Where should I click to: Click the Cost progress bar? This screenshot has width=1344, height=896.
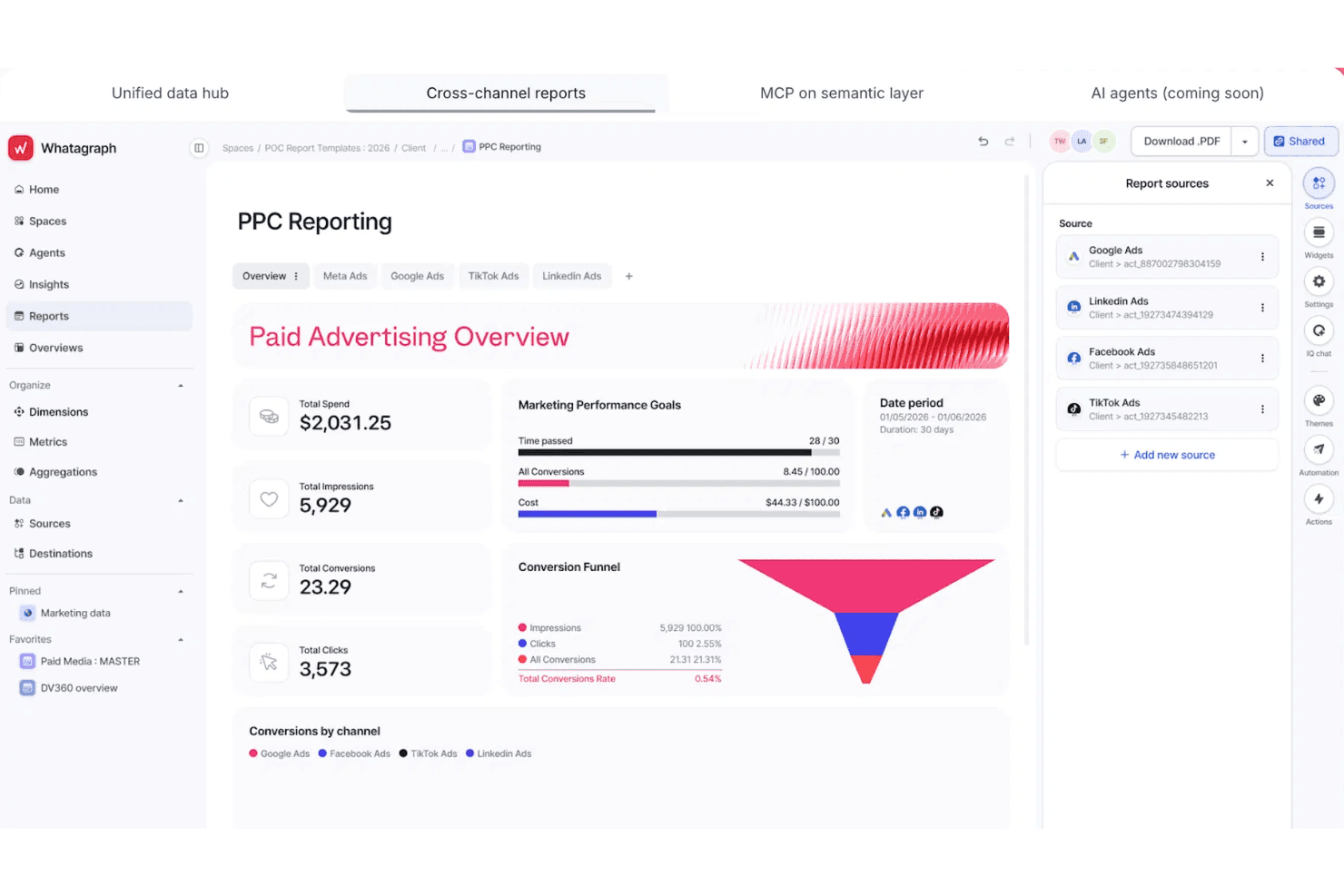pyautogui.click(x=678, y=514)
